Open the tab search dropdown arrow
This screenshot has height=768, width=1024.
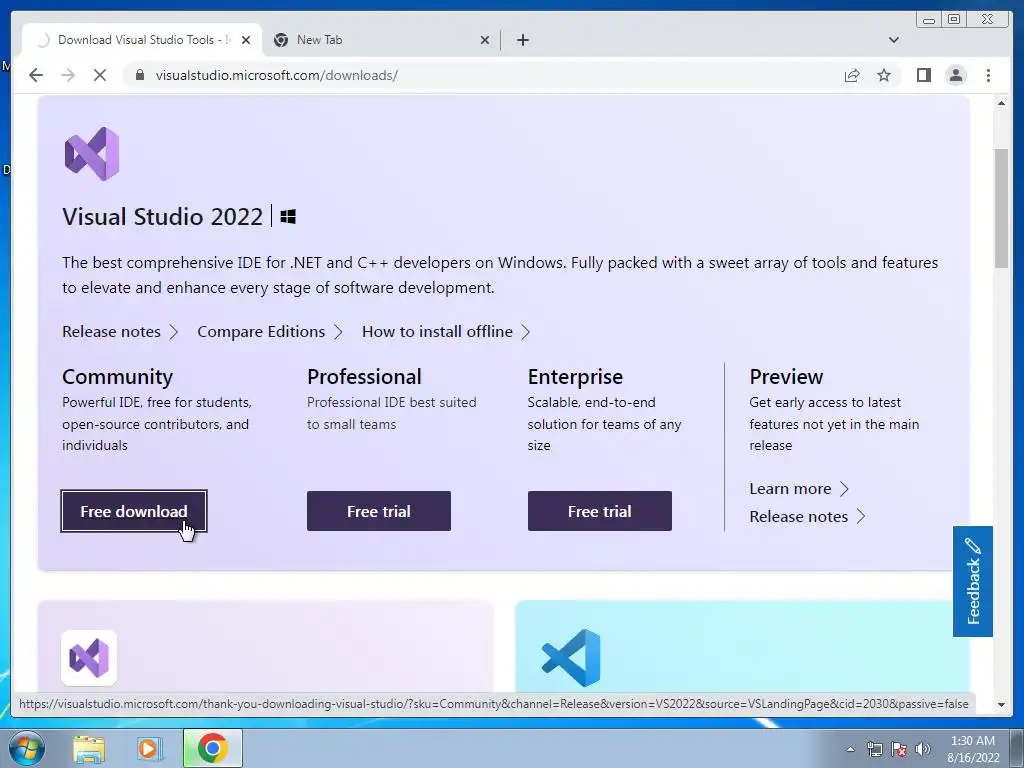[894, 40]
